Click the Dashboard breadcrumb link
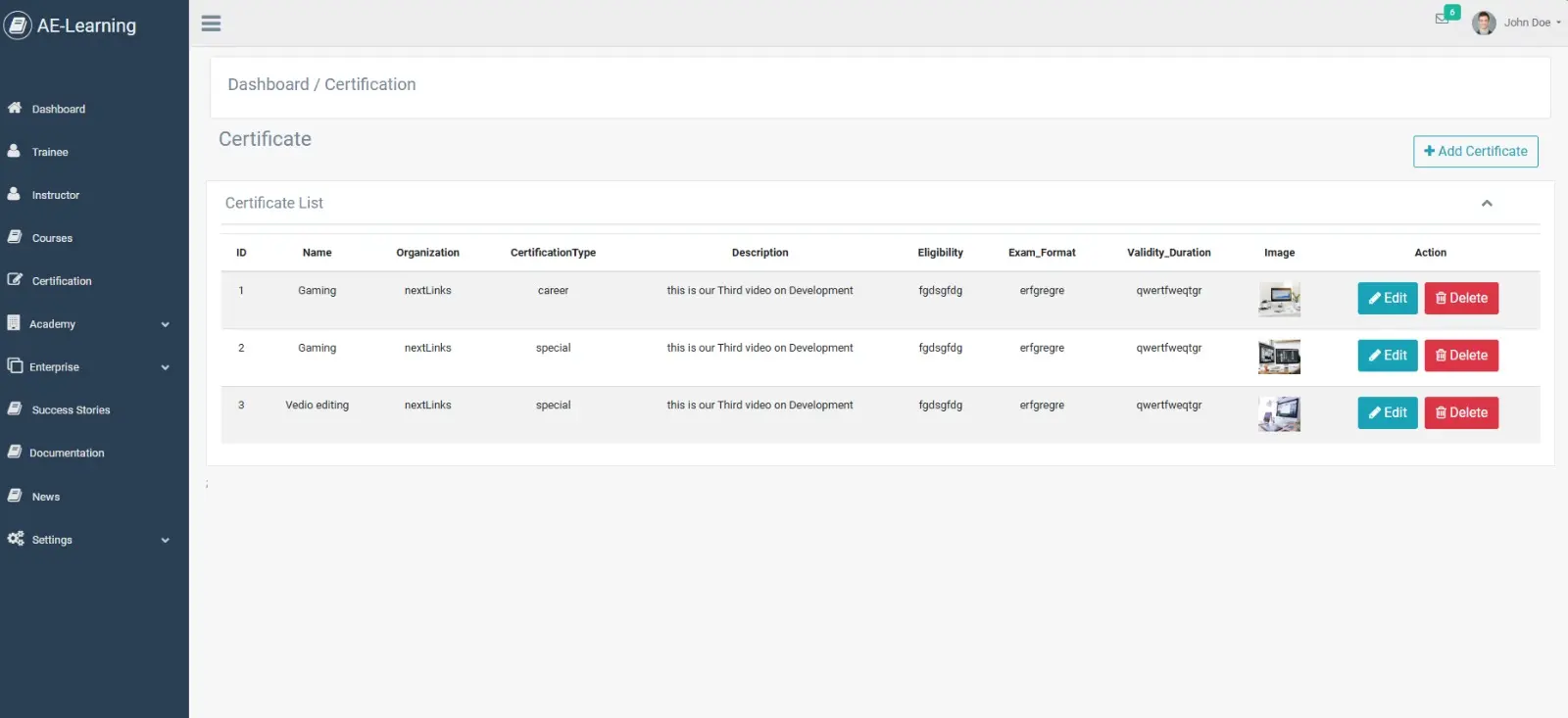1568x718 pixels. click(268, 85)
